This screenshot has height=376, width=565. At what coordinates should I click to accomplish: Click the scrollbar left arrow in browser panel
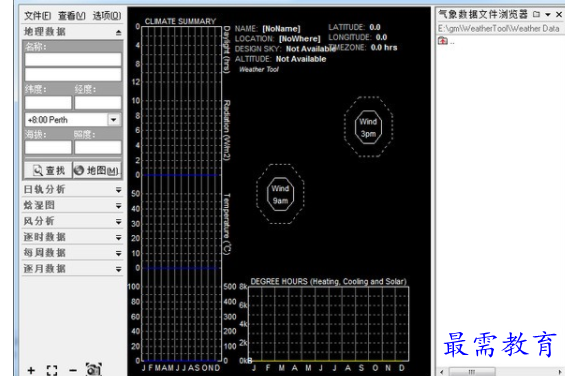[442, 372]
